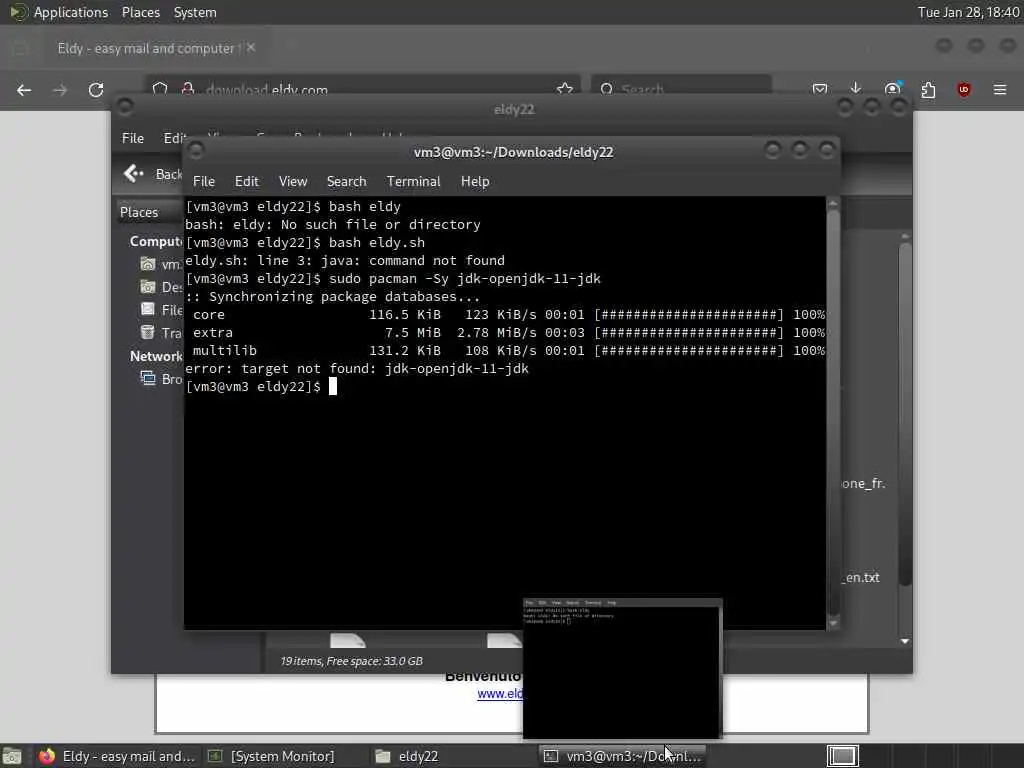Close the Eldy browser tab

point(251,48)
